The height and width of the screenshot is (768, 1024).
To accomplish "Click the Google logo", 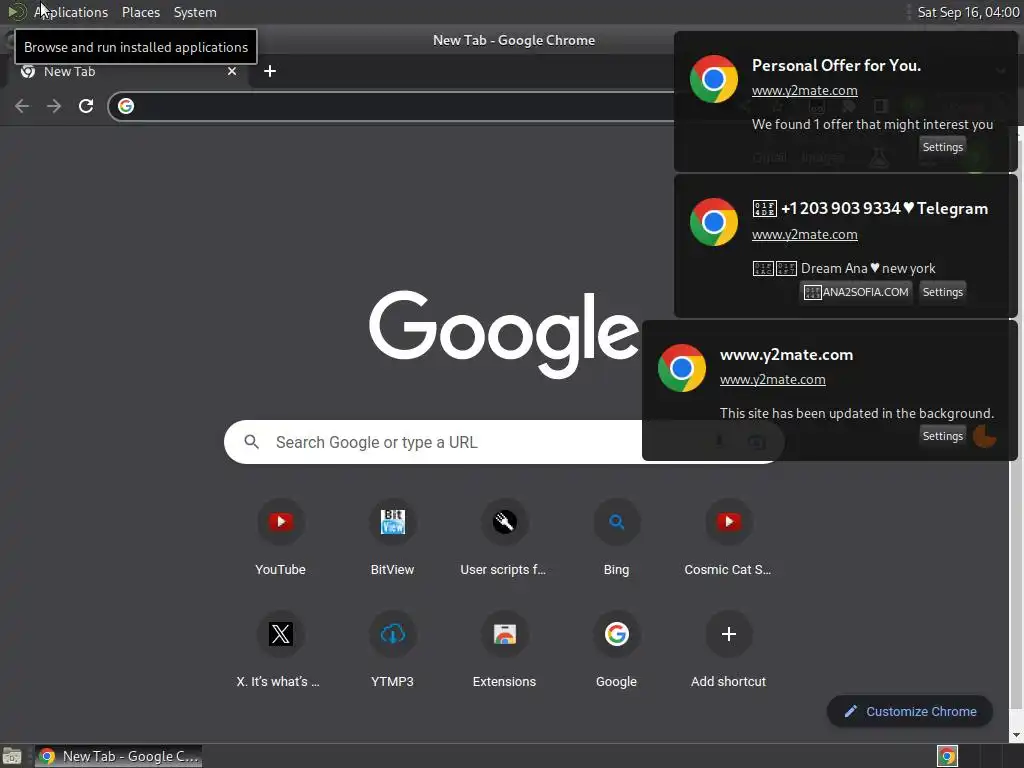I will (x=504, y=334).
